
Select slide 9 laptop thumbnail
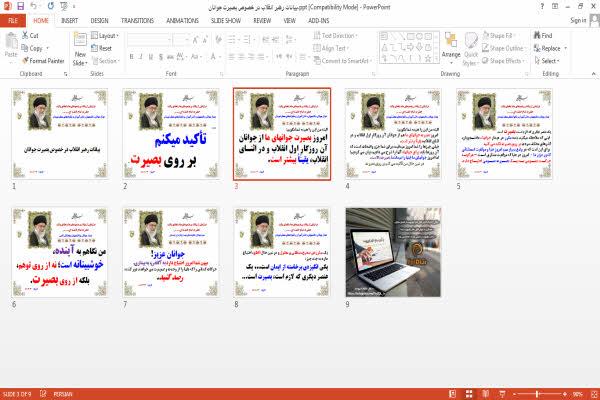pos(393,252)
